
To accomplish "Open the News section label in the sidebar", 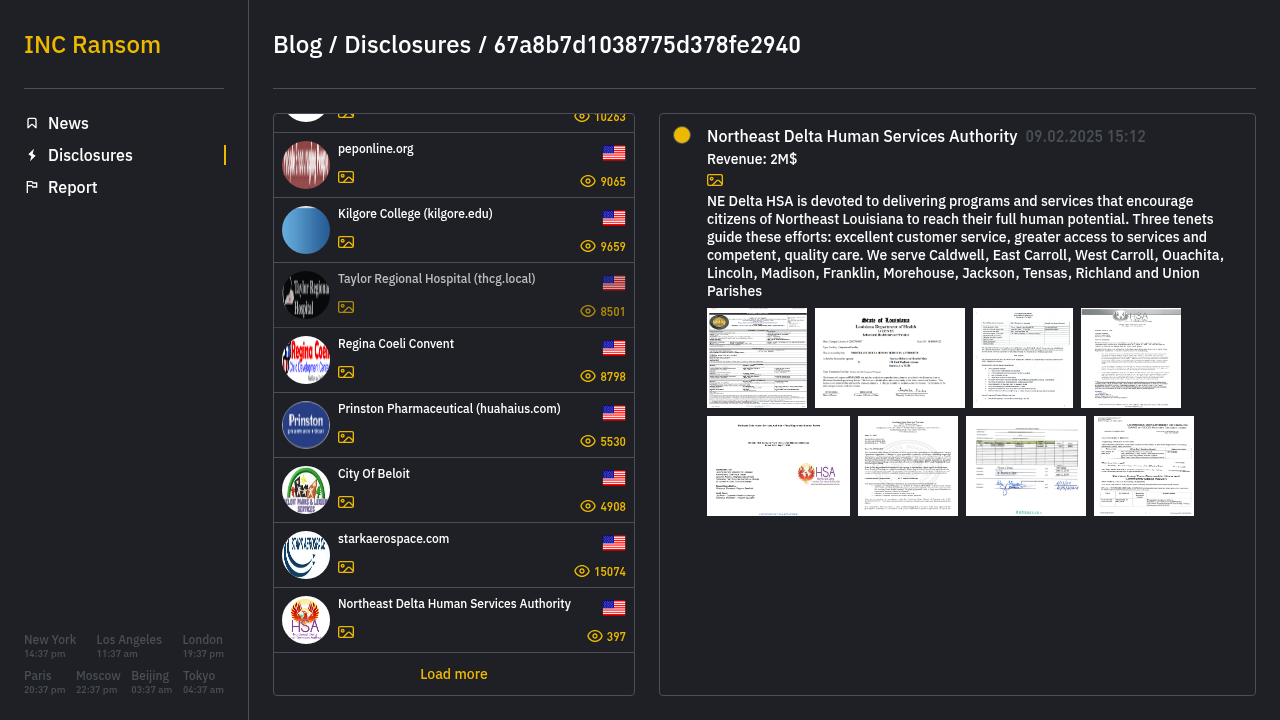I will coord(68,123).
